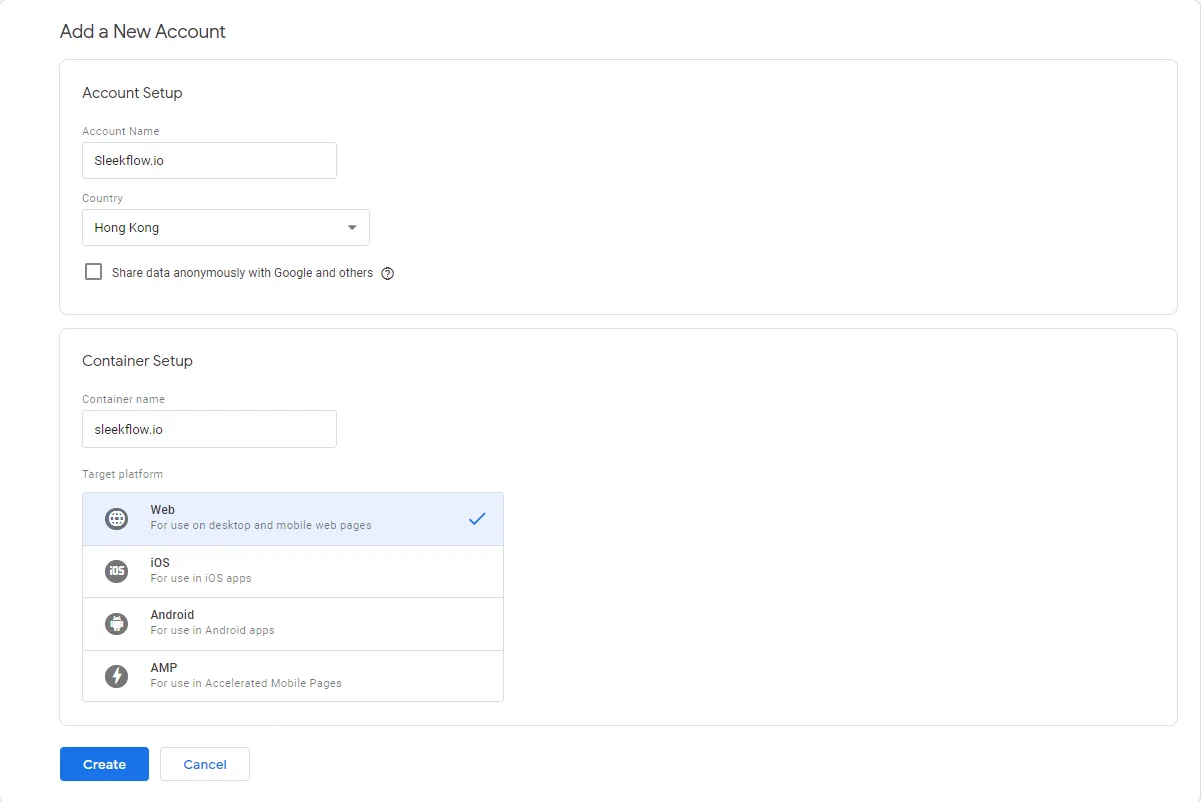Deselect the Web target platform row
This screenshot has height=802, width=1201.
(x=292, y=518)
